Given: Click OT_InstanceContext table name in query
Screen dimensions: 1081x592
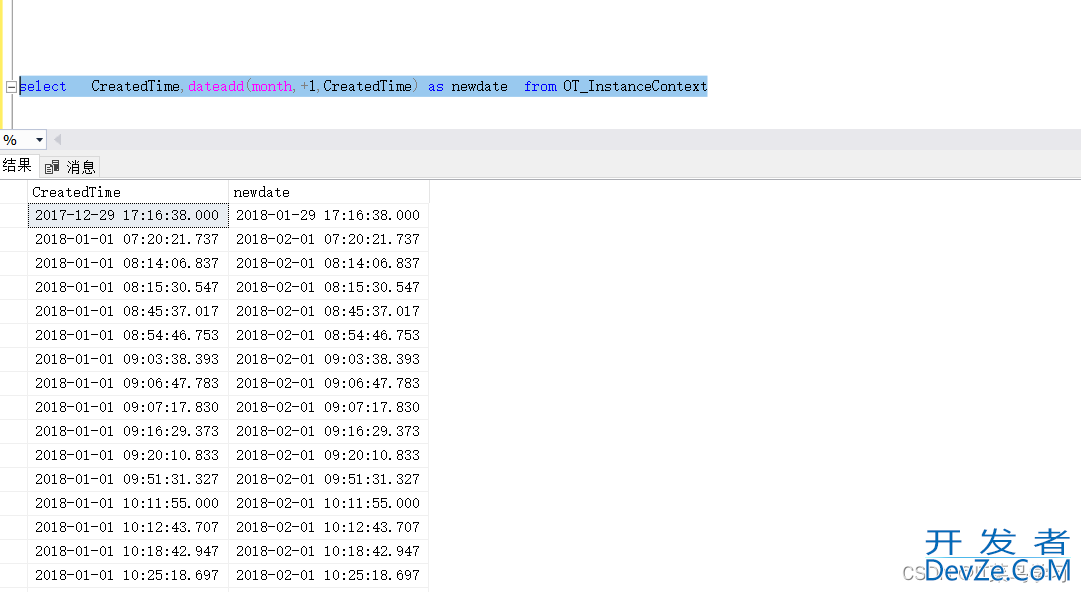Looking at the screenshot, I should coord(635,86).
